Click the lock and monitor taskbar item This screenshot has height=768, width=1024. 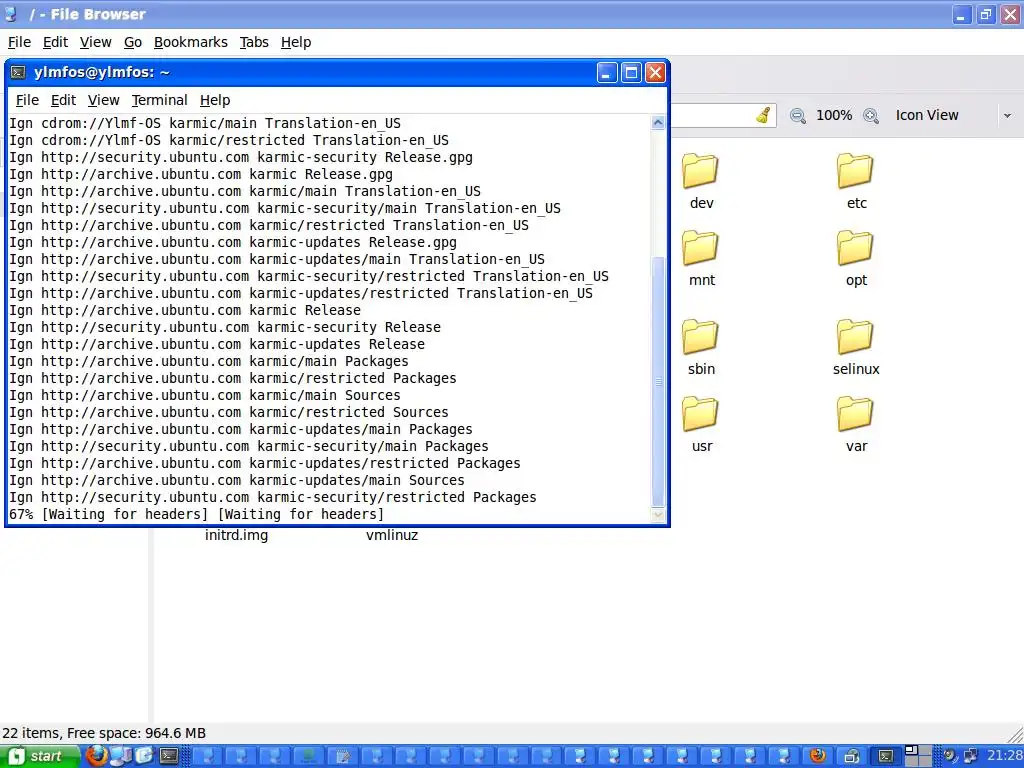pos(852,756)
